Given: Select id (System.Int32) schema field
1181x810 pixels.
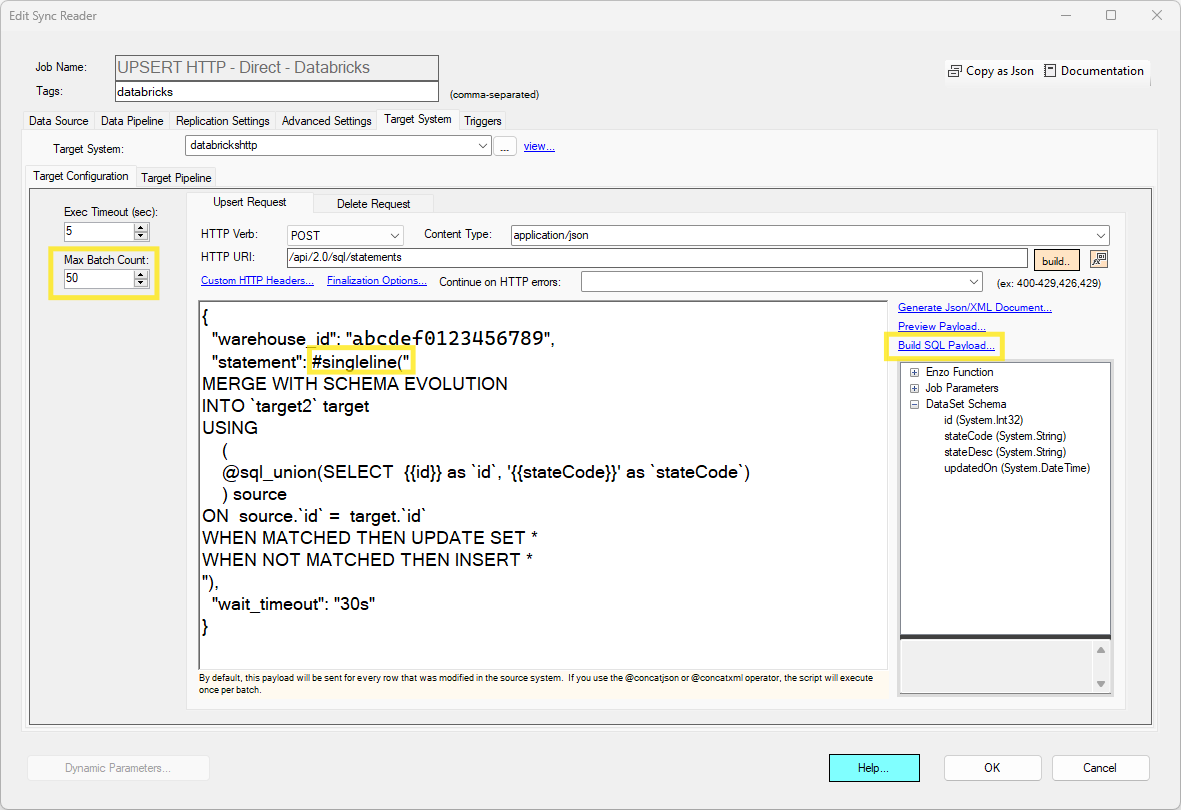Looking at the screenshot, I should [x=984, y=420].
